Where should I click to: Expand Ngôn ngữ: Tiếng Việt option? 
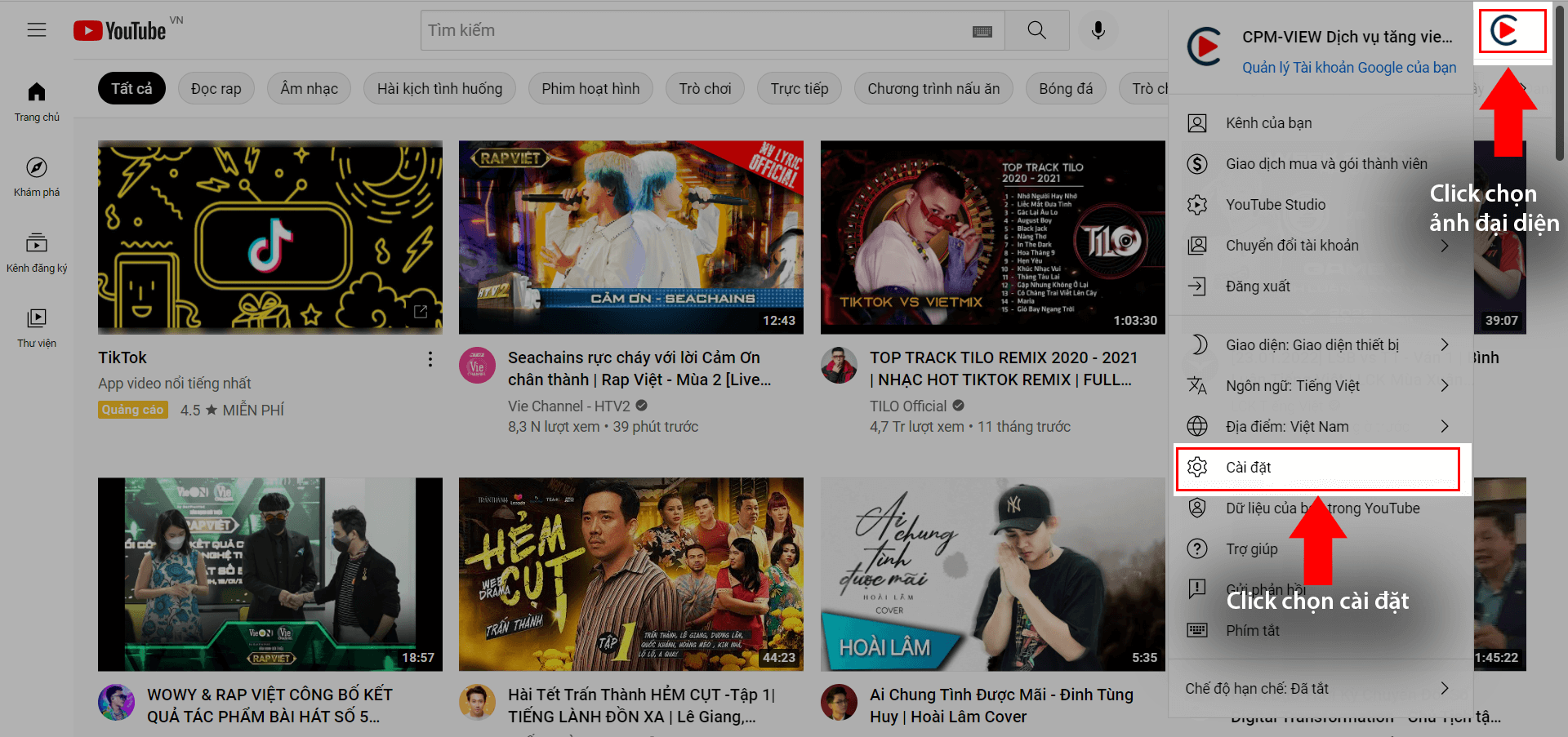point(1321,386)
